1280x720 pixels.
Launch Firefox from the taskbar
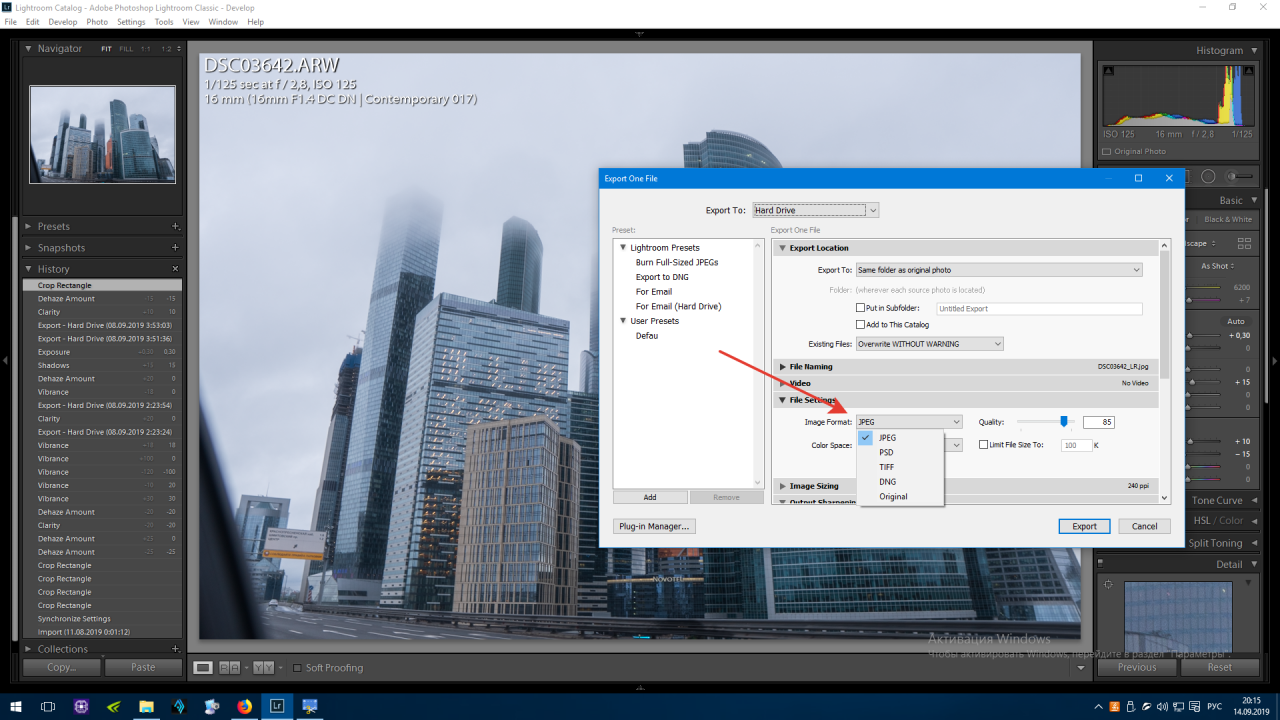click(x=245, y=706)
